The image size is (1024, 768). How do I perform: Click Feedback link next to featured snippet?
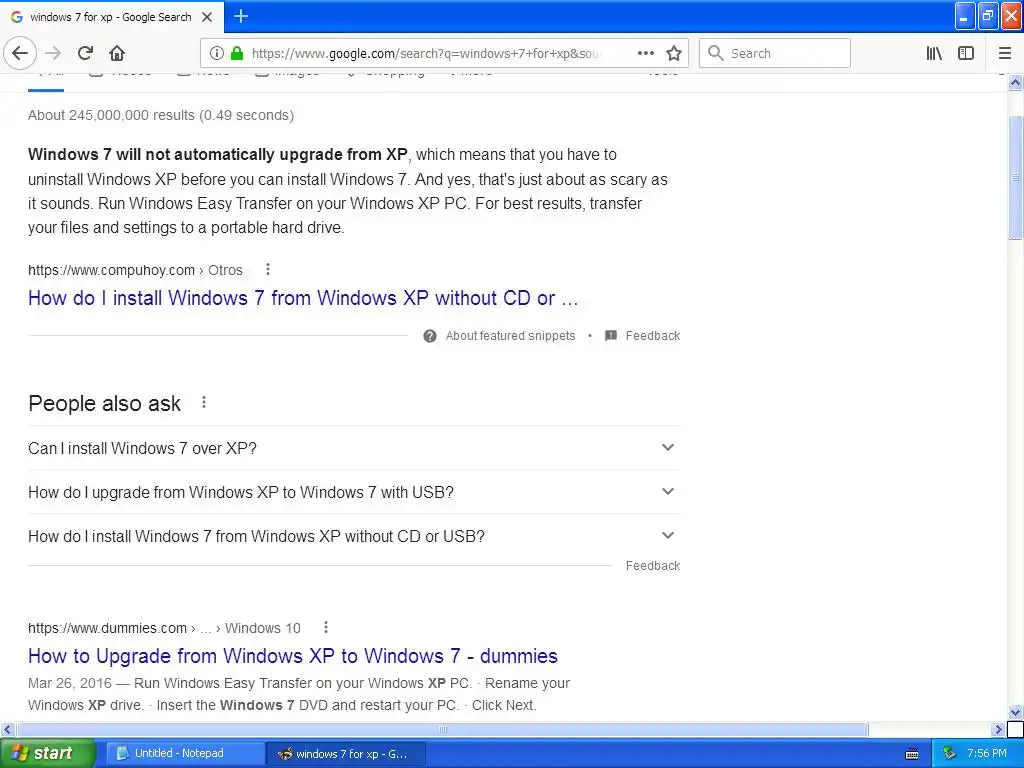(652, 336)
